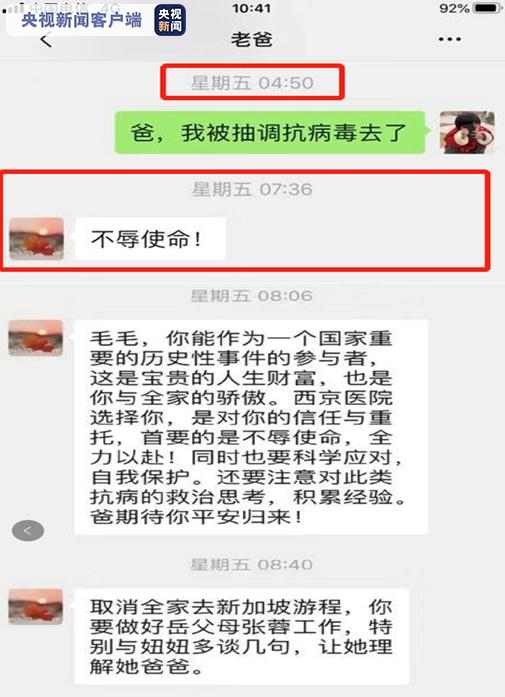Tap the signal strength bars in status bar
Screen dimensions: 505x697
tap(14, 7)
